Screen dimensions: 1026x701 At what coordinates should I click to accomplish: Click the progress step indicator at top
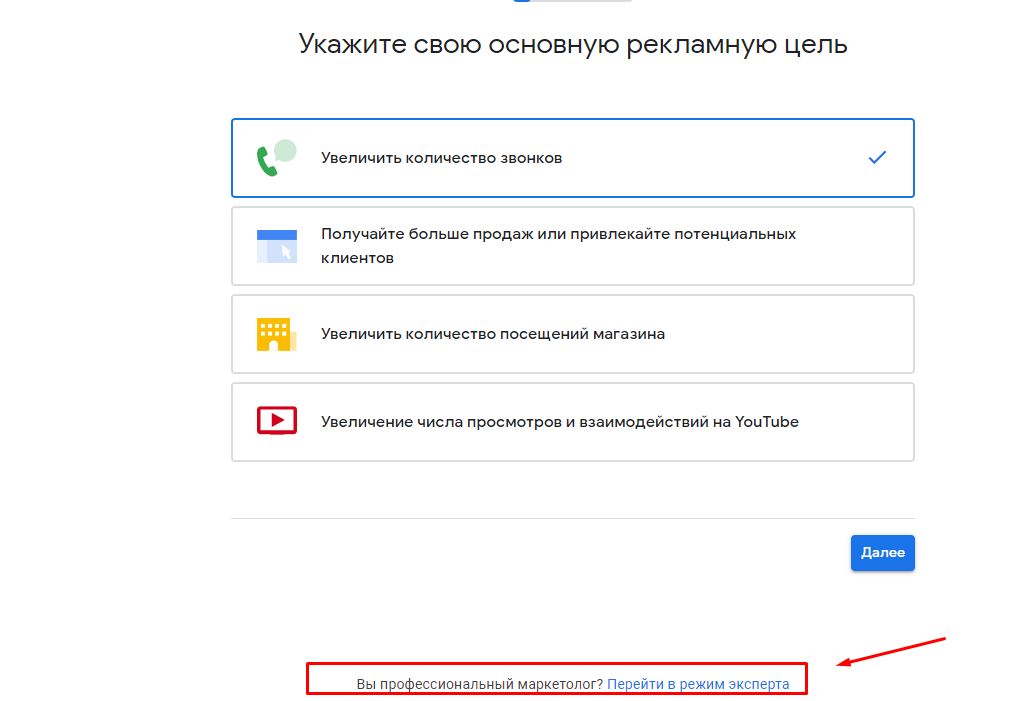(571, 1)
